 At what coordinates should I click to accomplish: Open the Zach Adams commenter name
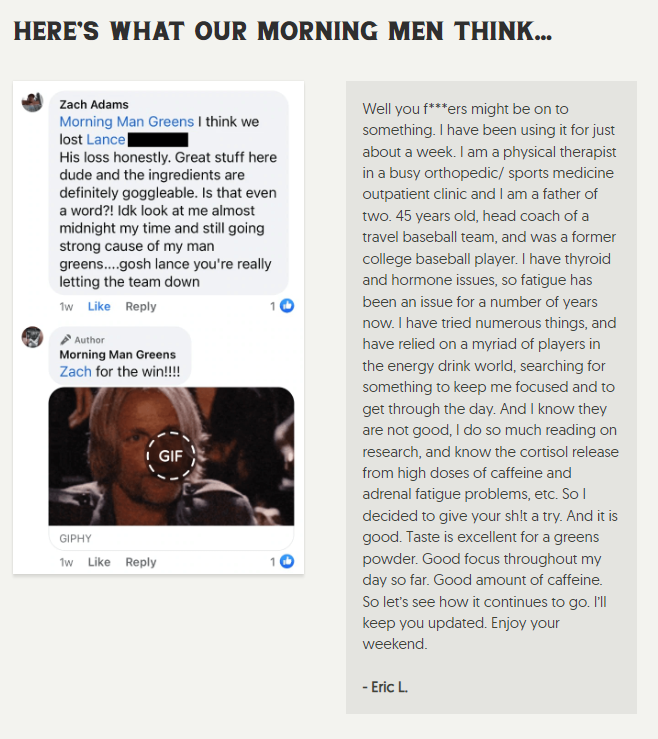click(94, 104)
